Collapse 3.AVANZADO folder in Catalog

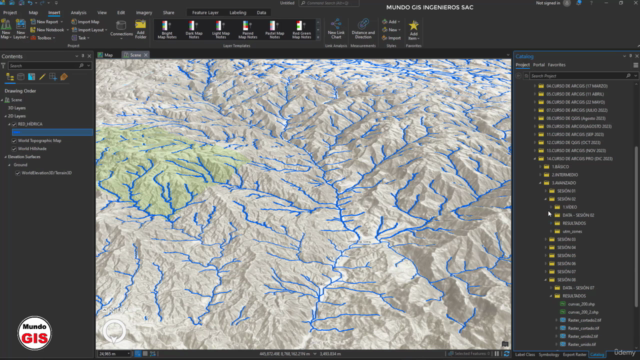(x=540, y=183)
